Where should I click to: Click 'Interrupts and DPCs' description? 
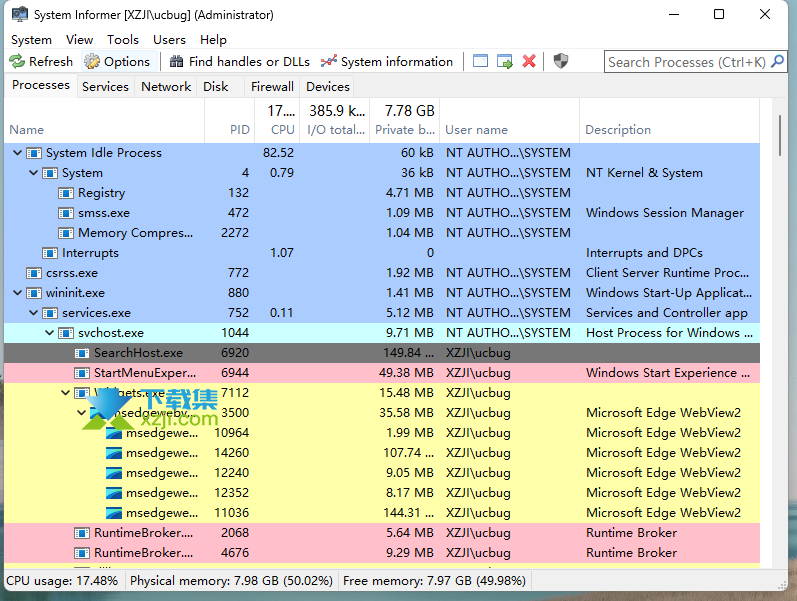click(644, 253)
